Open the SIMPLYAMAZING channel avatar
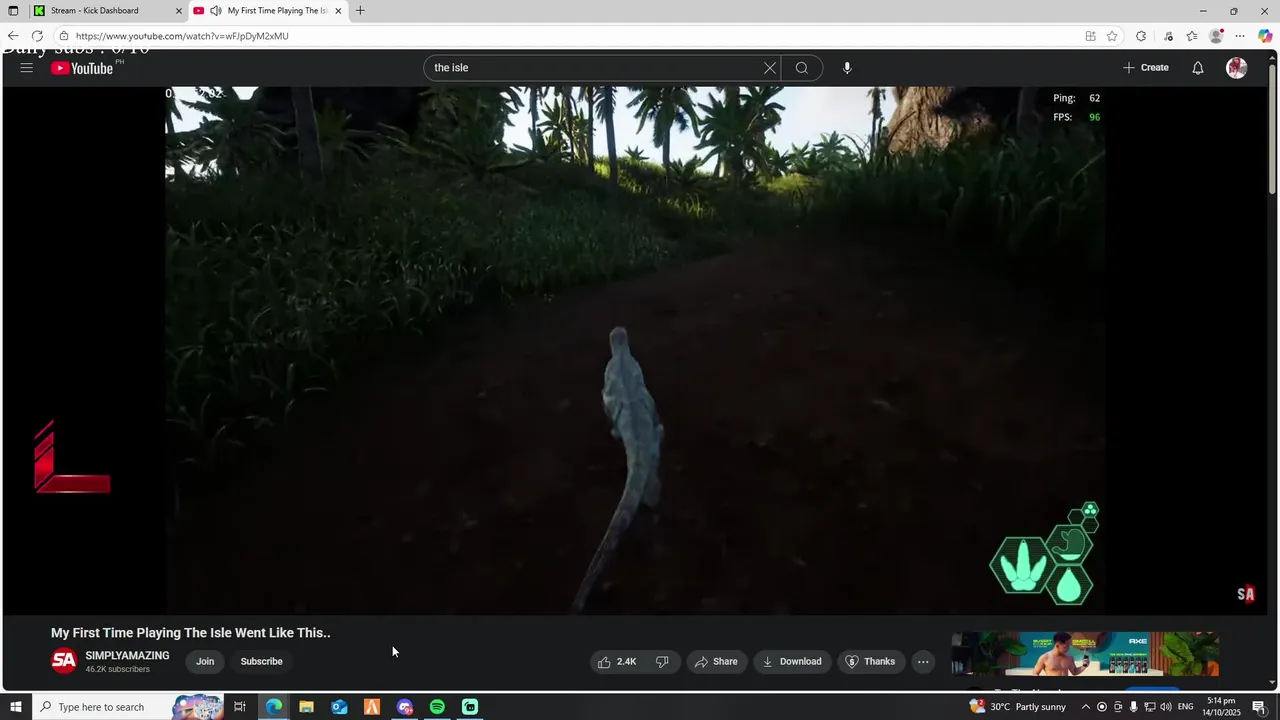The width and height of the screenshot is (1280, 720). point(64,661)
